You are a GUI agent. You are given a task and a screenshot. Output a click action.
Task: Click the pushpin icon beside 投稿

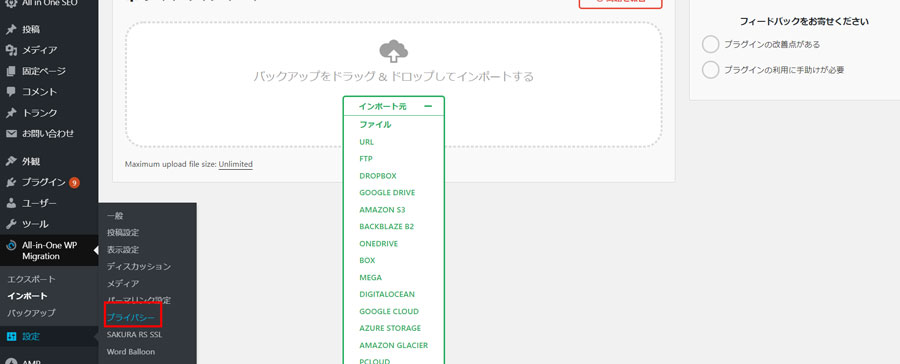tap(11, 30)
